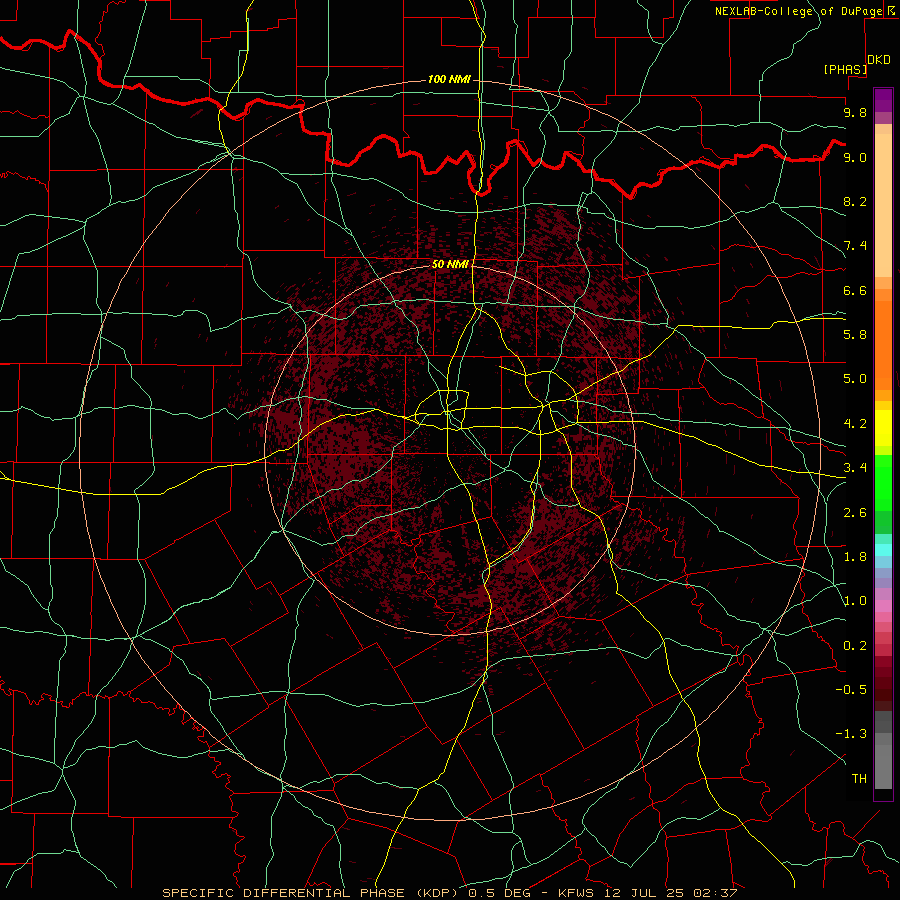The image size is (900, 900).
Task: Click the 50 NMI range ring label
Action: click(x=450, y=264)
